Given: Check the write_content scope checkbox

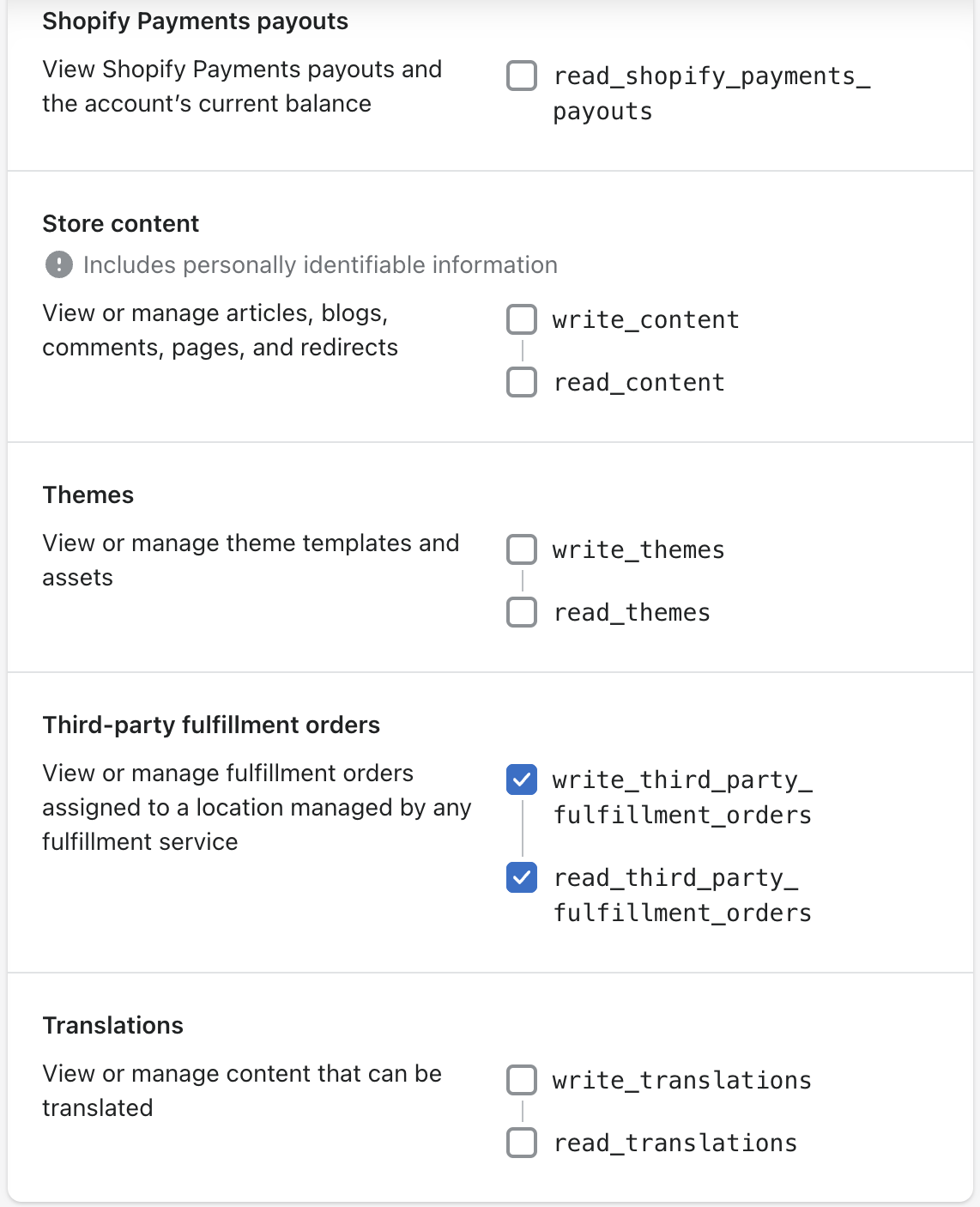Looking at the screenshot, I should click(x=522, y=319).
